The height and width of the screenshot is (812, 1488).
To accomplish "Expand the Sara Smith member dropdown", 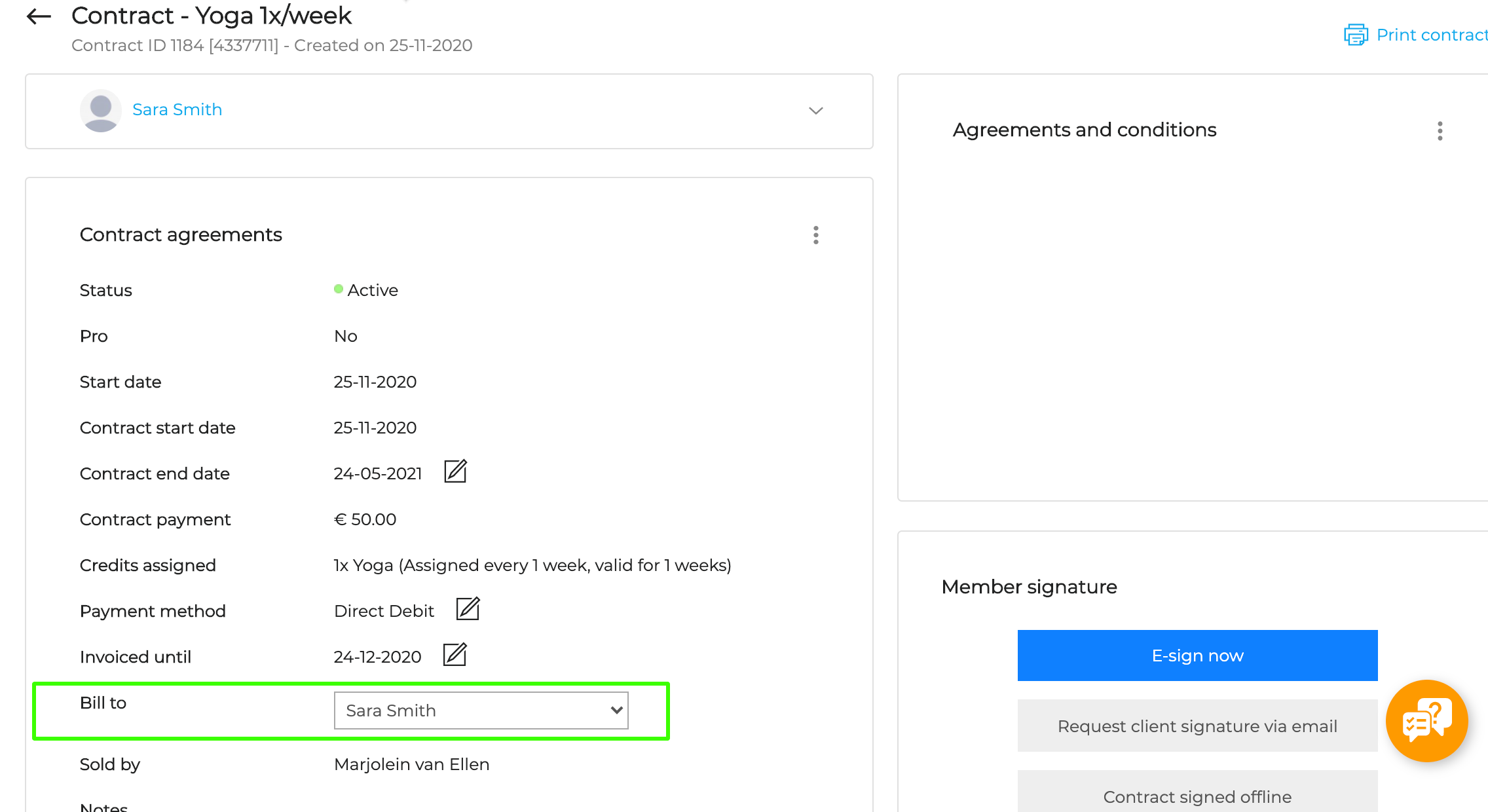I will coord(816,110).
